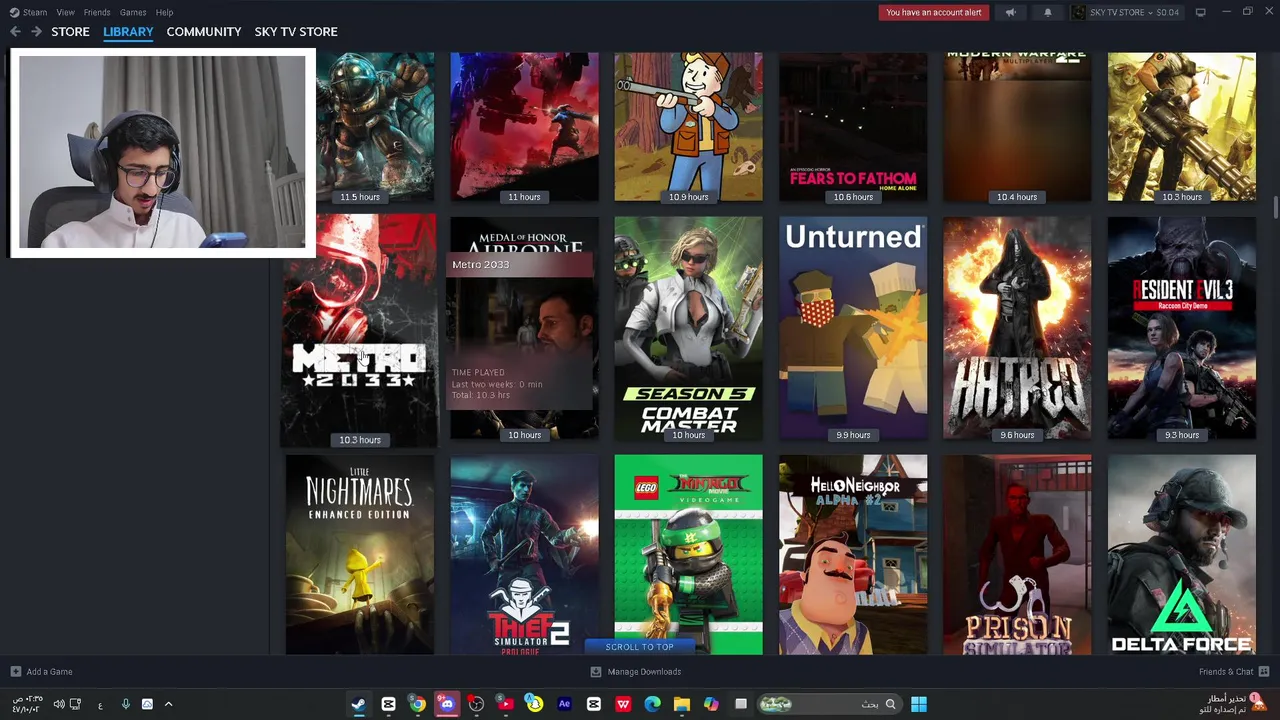
Task: Open the Friends menu
Action: (x=97, y=12)
